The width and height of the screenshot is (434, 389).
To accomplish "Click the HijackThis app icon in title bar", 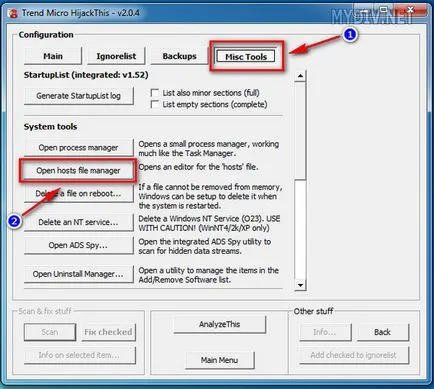I will point(13,13).
